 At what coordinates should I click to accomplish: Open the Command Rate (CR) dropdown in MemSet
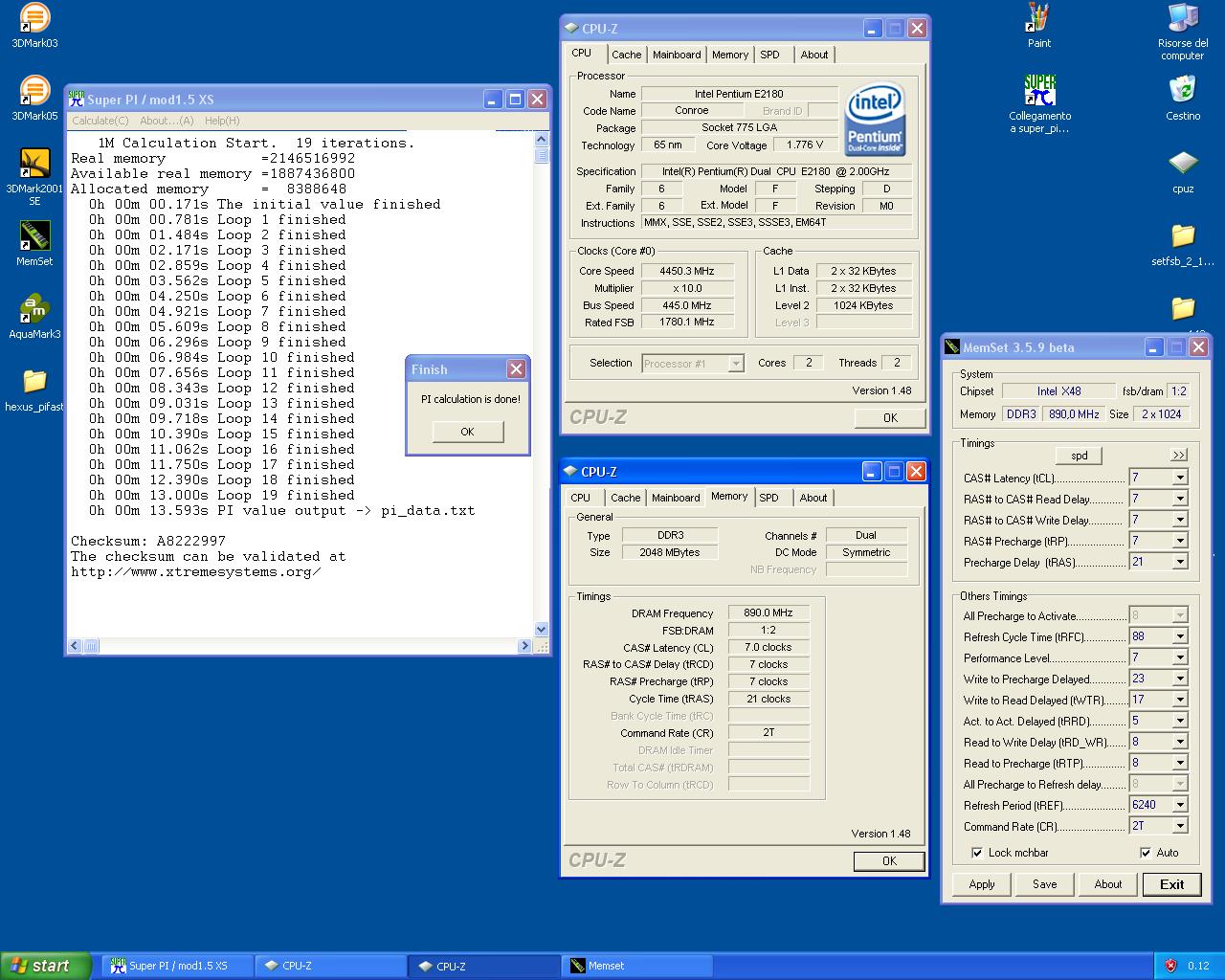tap(1180, 826)
